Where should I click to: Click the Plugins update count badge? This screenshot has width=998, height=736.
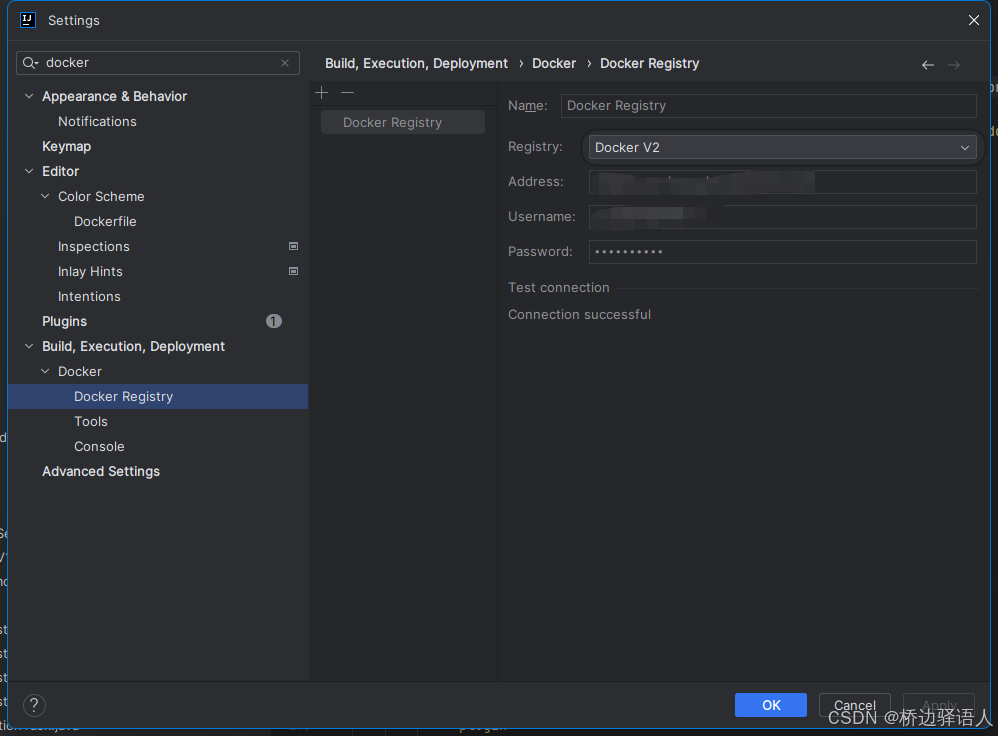coord(273,321)
